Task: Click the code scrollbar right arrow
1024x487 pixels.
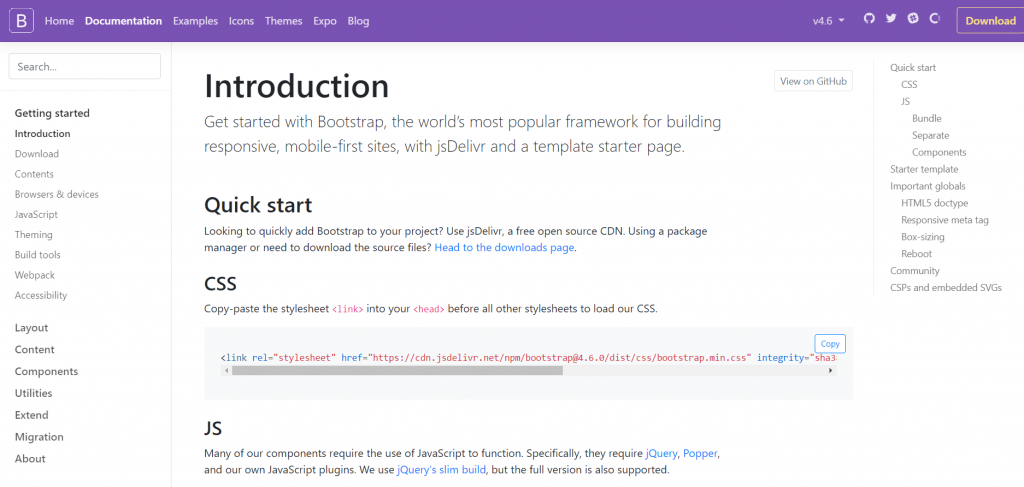Action: tap(831, 371)
